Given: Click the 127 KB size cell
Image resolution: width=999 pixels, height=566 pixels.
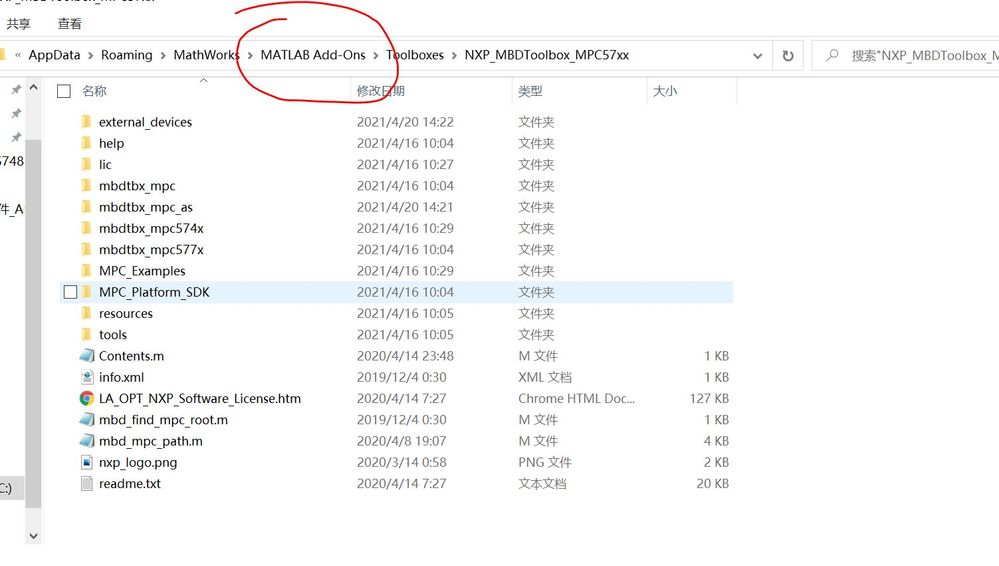Looking at the screenshot, I should 709,398.
